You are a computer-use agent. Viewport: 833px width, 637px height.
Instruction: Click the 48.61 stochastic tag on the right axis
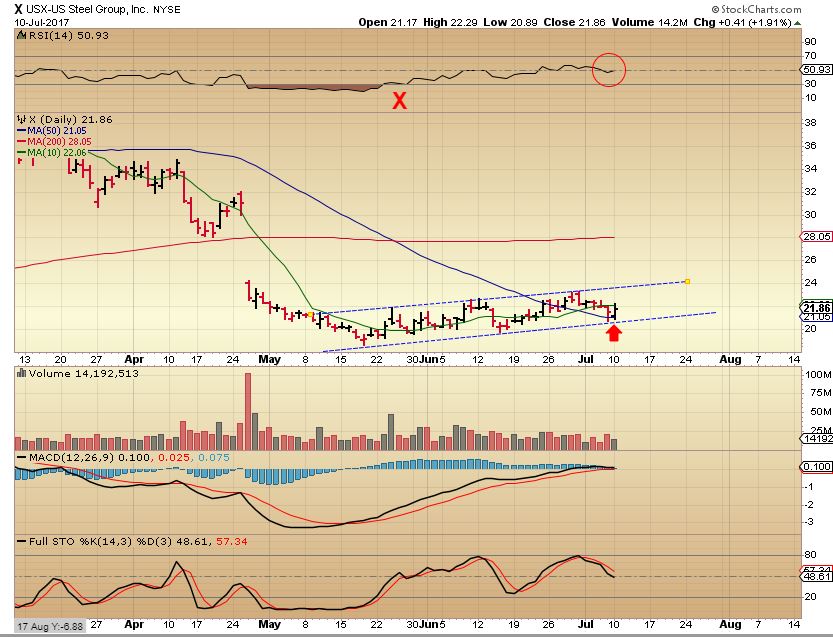tap(817, 576)
